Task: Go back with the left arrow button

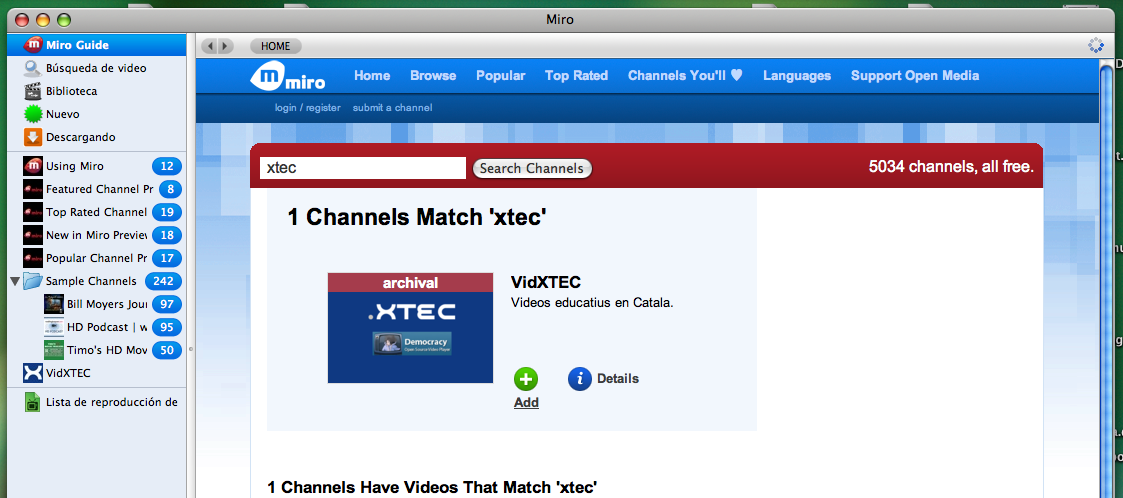Action: click(211, 46)
